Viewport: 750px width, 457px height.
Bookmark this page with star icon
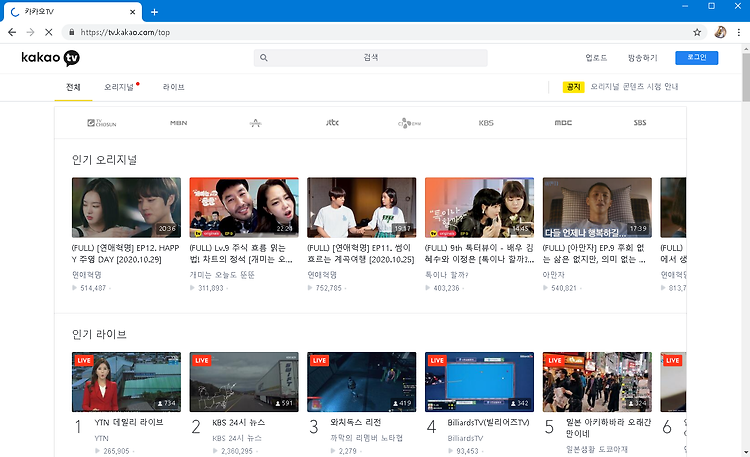click(x=697, y=32)
